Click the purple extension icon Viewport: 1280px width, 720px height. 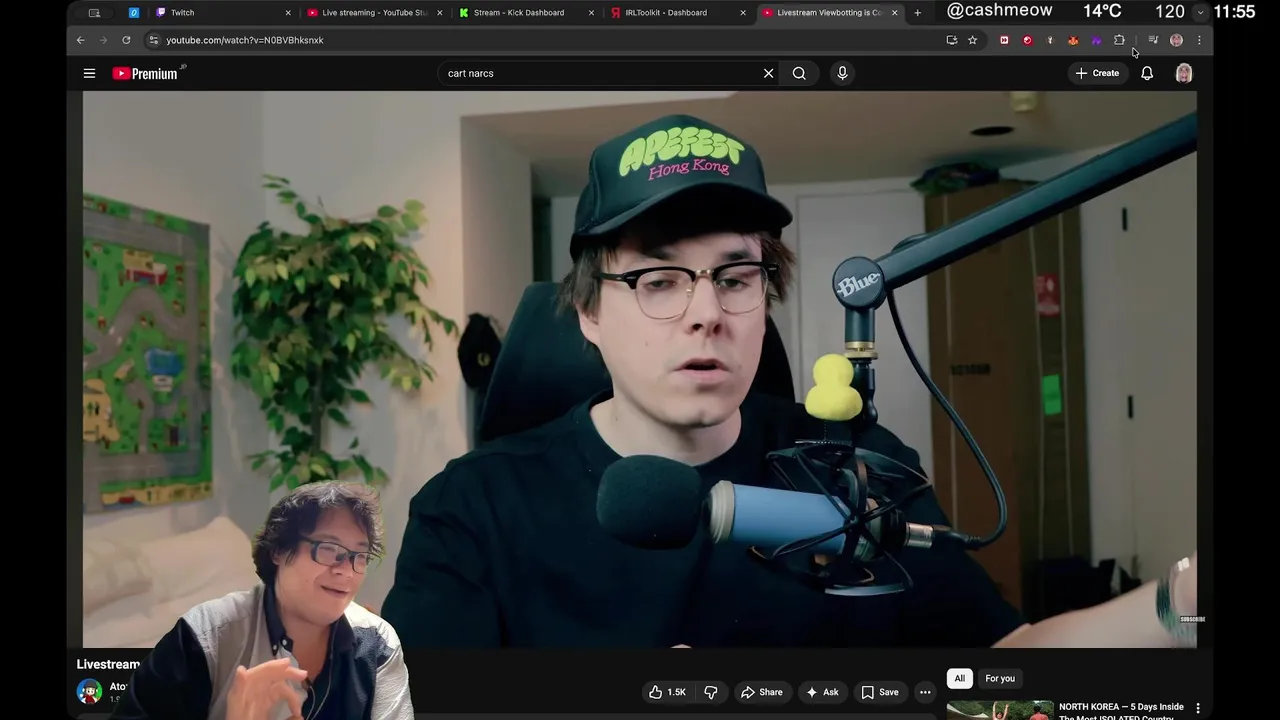(1096, 40)
